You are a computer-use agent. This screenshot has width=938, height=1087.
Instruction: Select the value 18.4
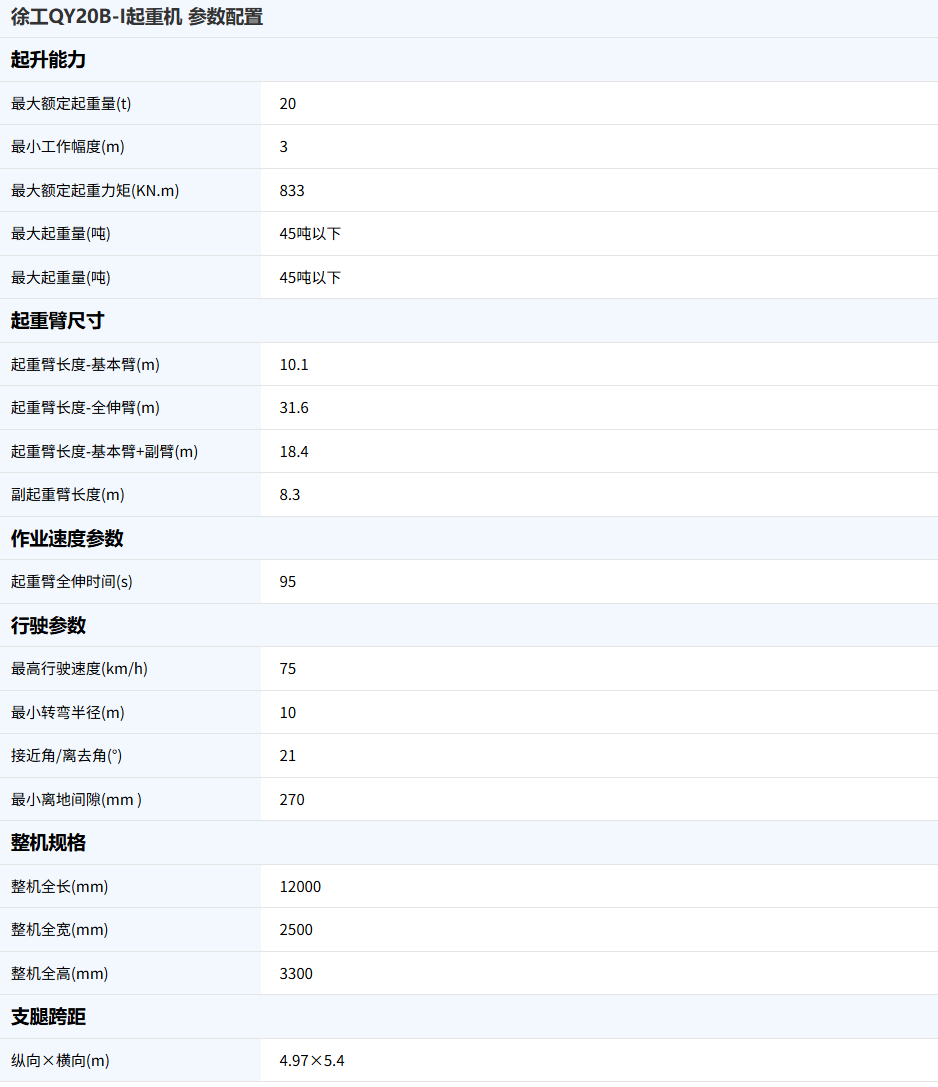tap(294, 451)
